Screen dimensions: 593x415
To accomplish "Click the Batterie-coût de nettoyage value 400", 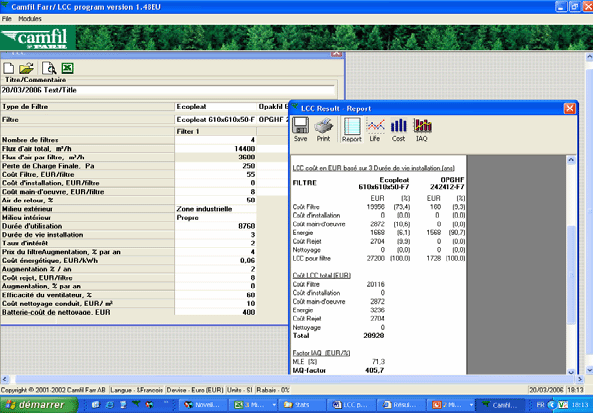I will [x=216, y=312].
